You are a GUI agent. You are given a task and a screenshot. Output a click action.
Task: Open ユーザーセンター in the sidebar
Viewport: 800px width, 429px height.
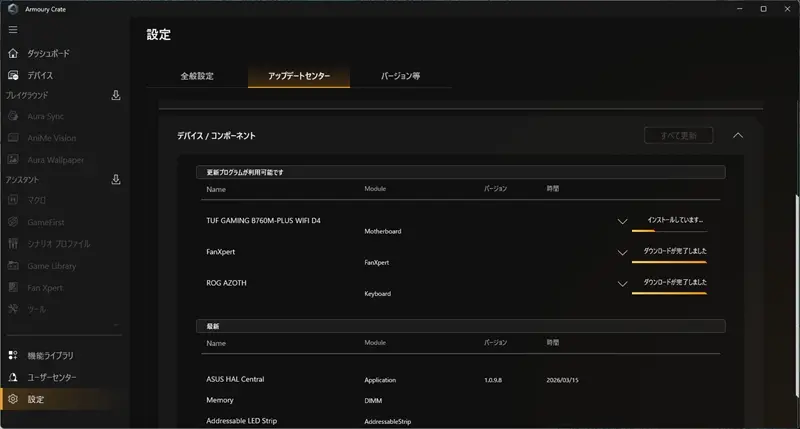point(52,378)
